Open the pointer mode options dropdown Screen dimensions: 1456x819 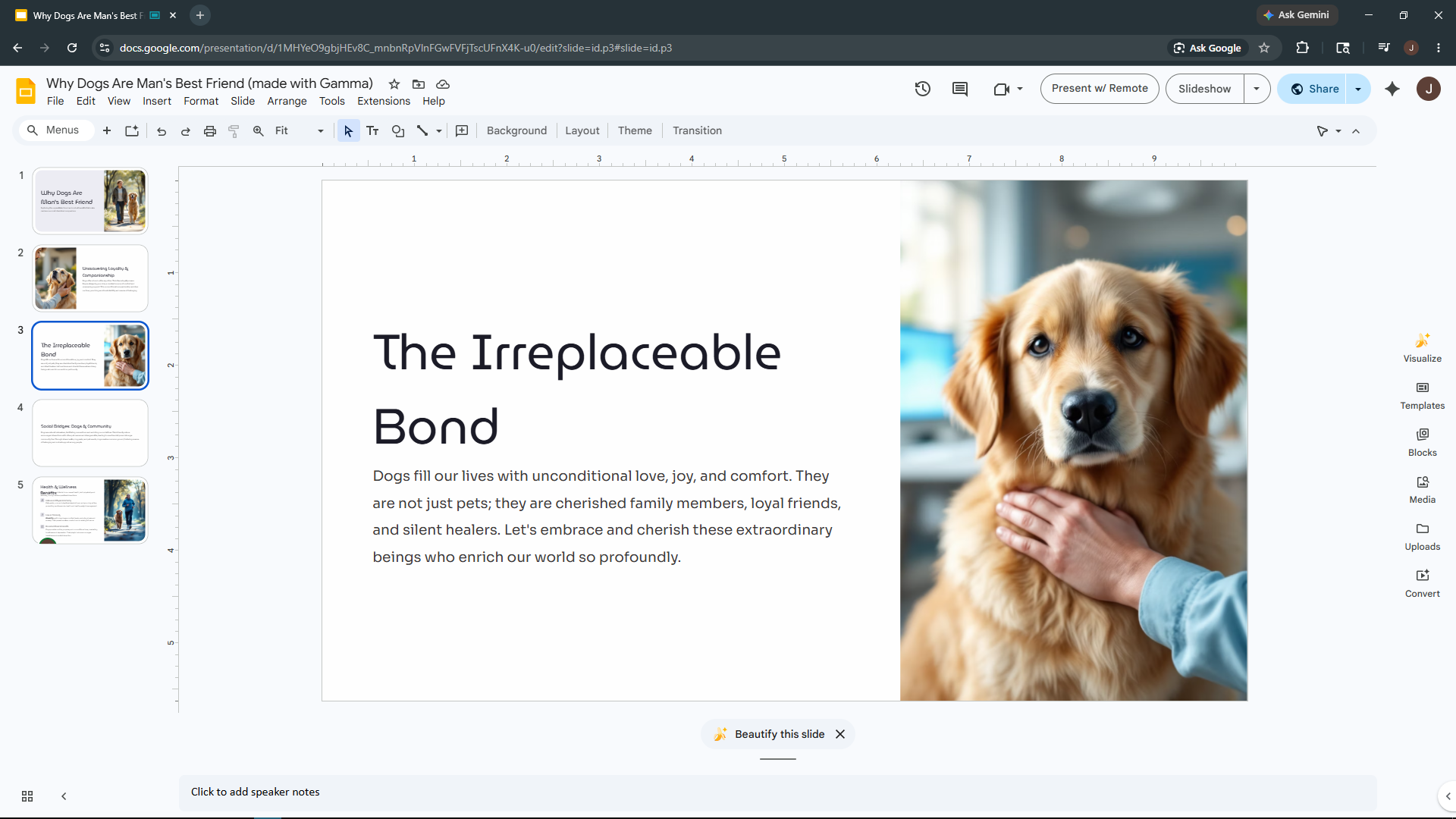[1338, 131]
